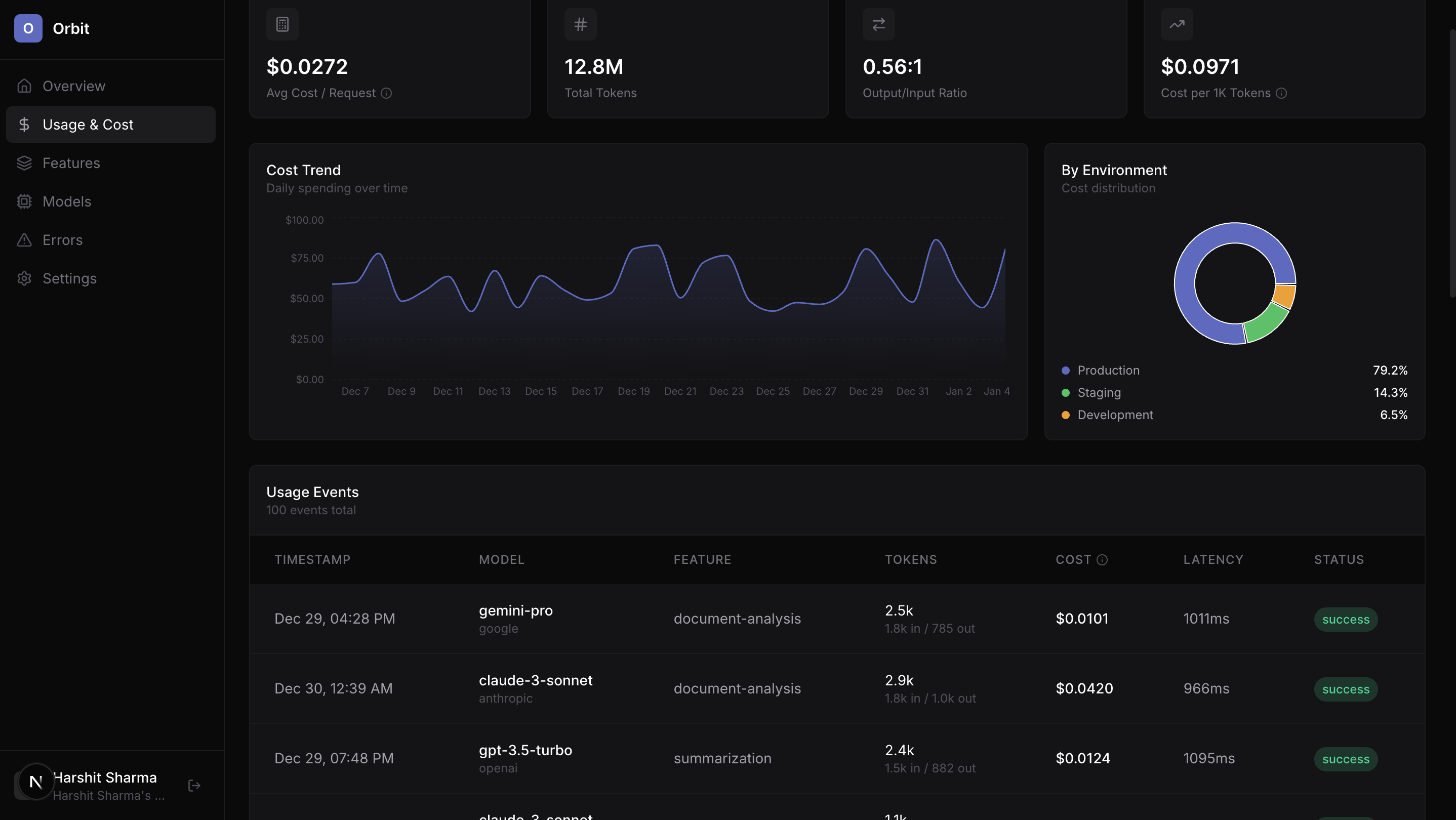1456x820 pixels.
Task: Click the Production legend color dot
Action: [x=1066, y=370]
